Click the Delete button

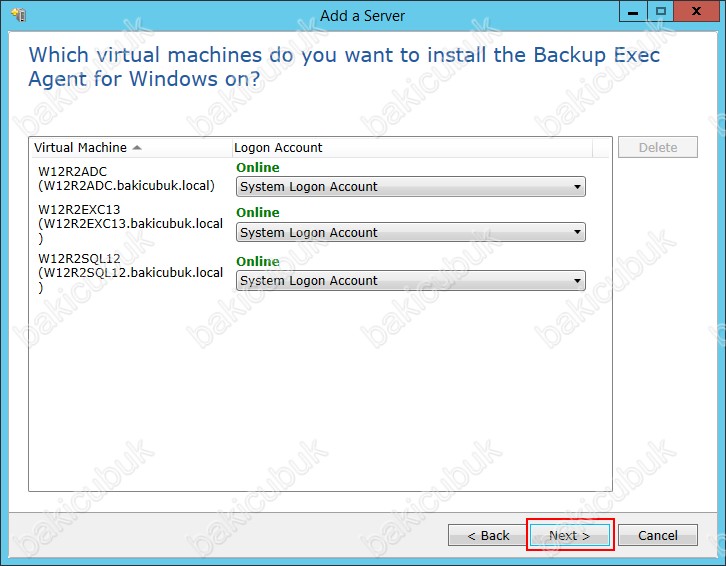coord(657,147)
